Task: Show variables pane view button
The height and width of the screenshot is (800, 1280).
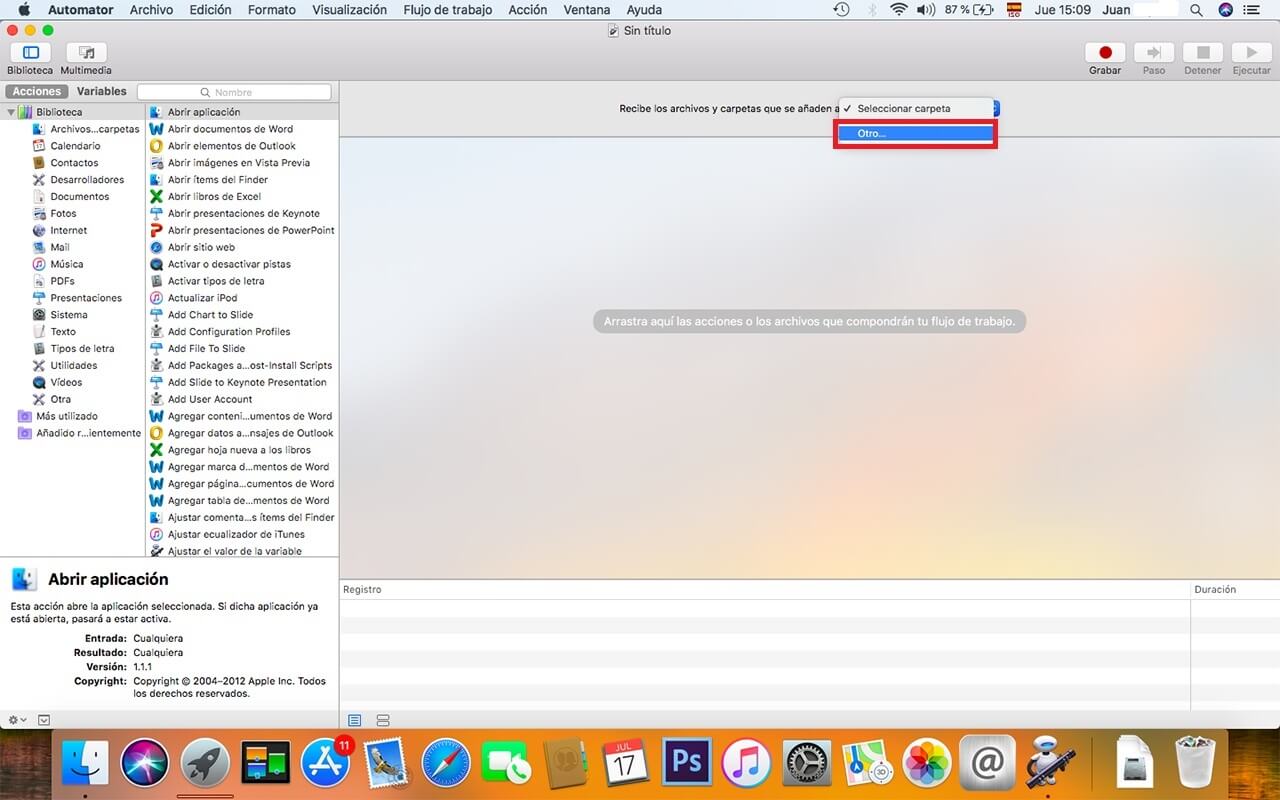Action: coord(383,720)
